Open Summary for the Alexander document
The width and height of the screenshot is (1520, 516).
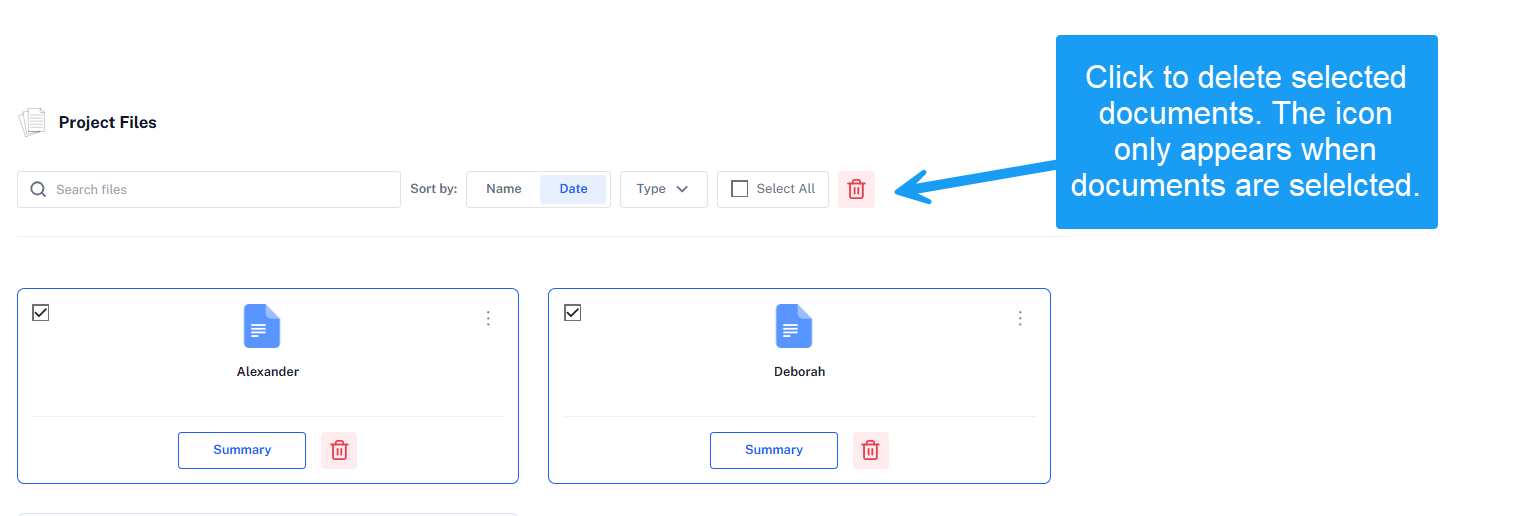click(x=242, y=450)
